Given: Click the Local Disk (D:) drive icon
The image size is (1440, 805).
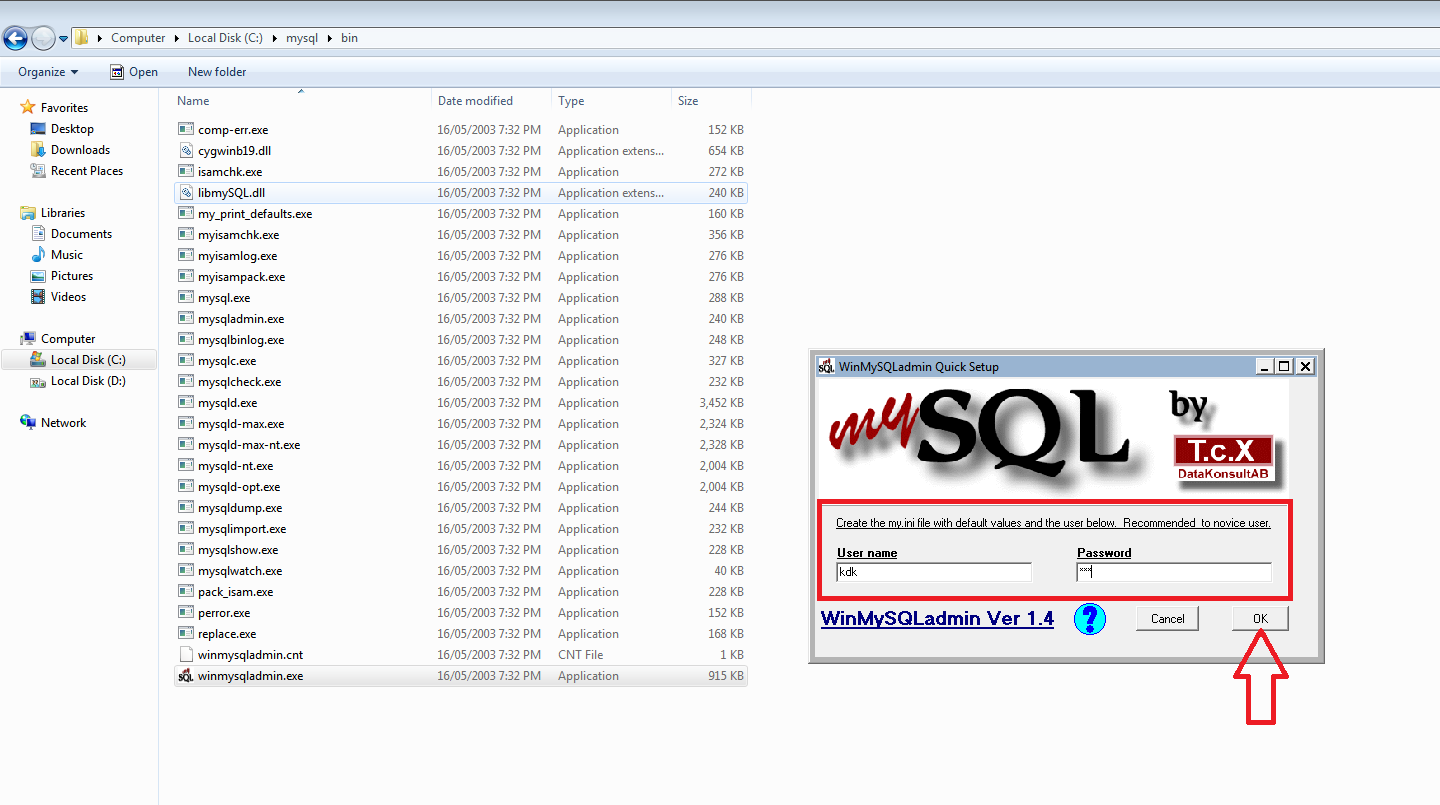Looking at the screenshot, I should tap(38, 381).
